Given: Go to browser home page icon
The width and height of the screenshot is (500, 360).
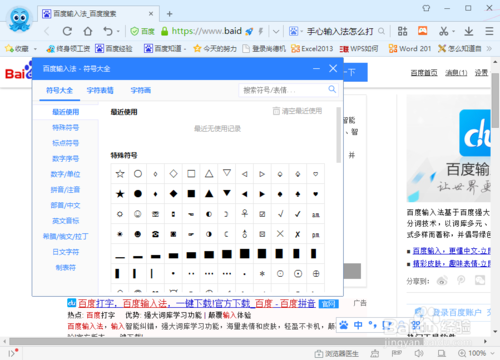Looking at the screenshot, I should pyautogui.click(x=88, y=31).
